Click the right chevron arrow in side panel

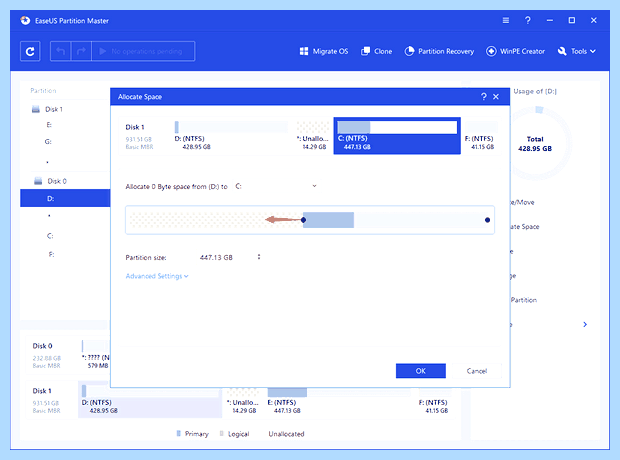[x=585, y=325]
